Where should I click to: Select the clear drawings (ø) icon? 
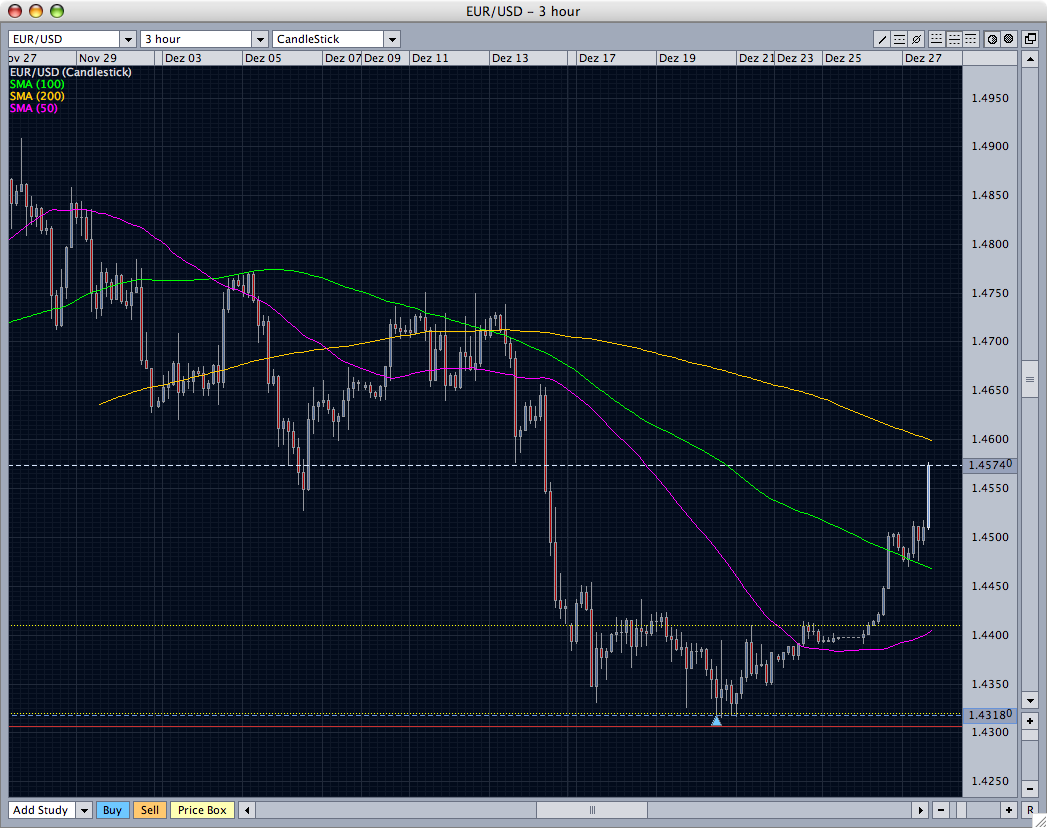pos(916,38)
